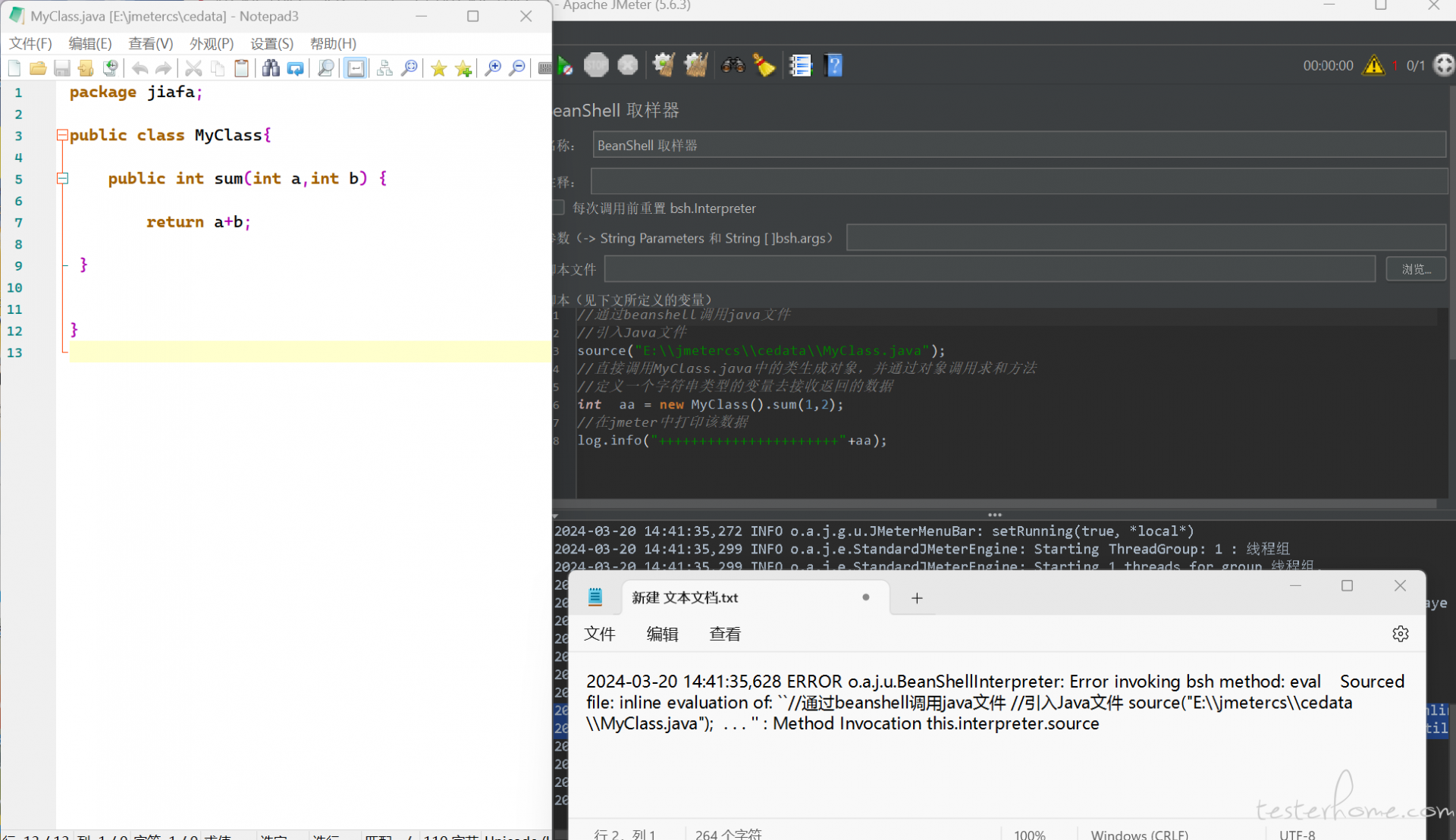1456x840 pixels.
Task: Click the zoom out magnifier in Notepad3
Action: 517,68
